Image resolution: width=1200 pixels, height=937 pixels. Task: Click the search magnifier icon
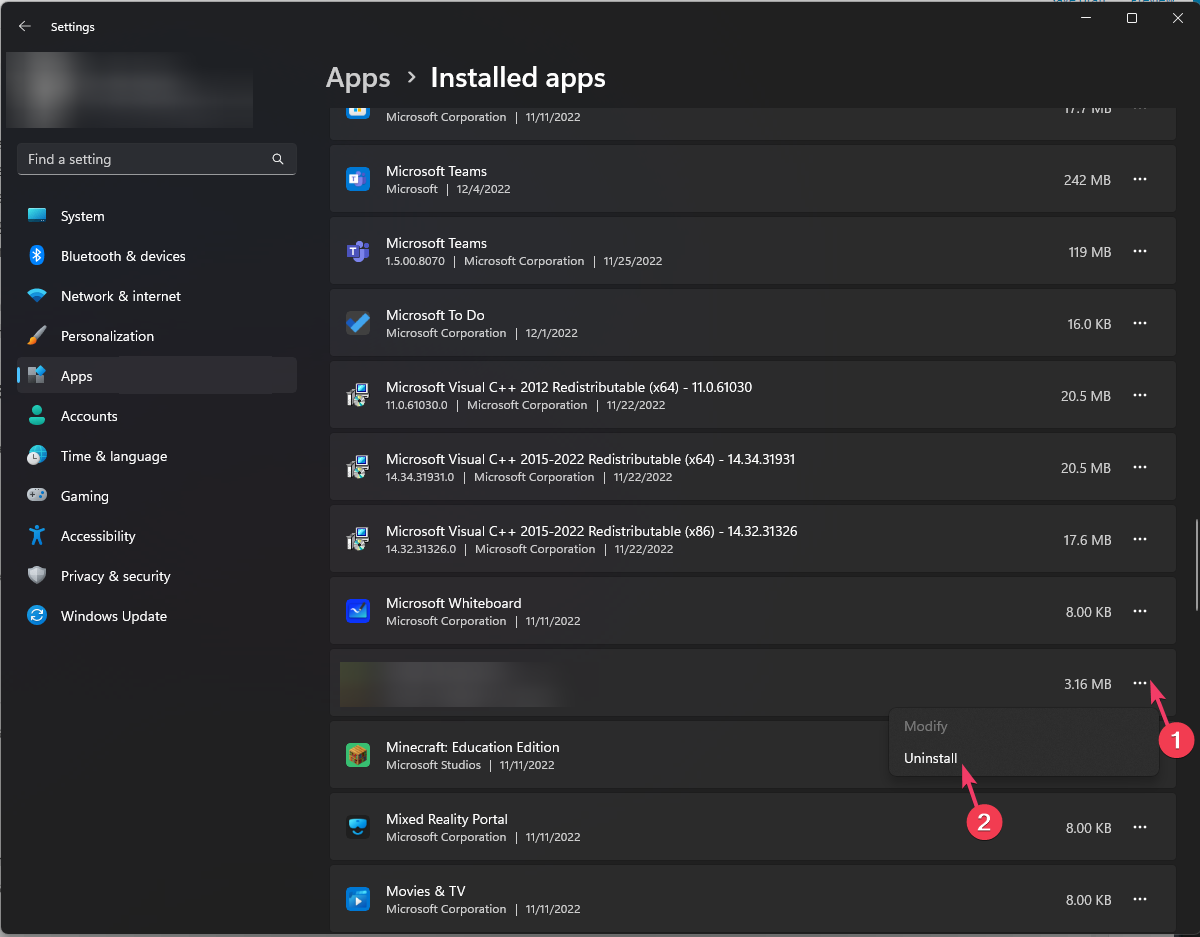coord(278,159)
